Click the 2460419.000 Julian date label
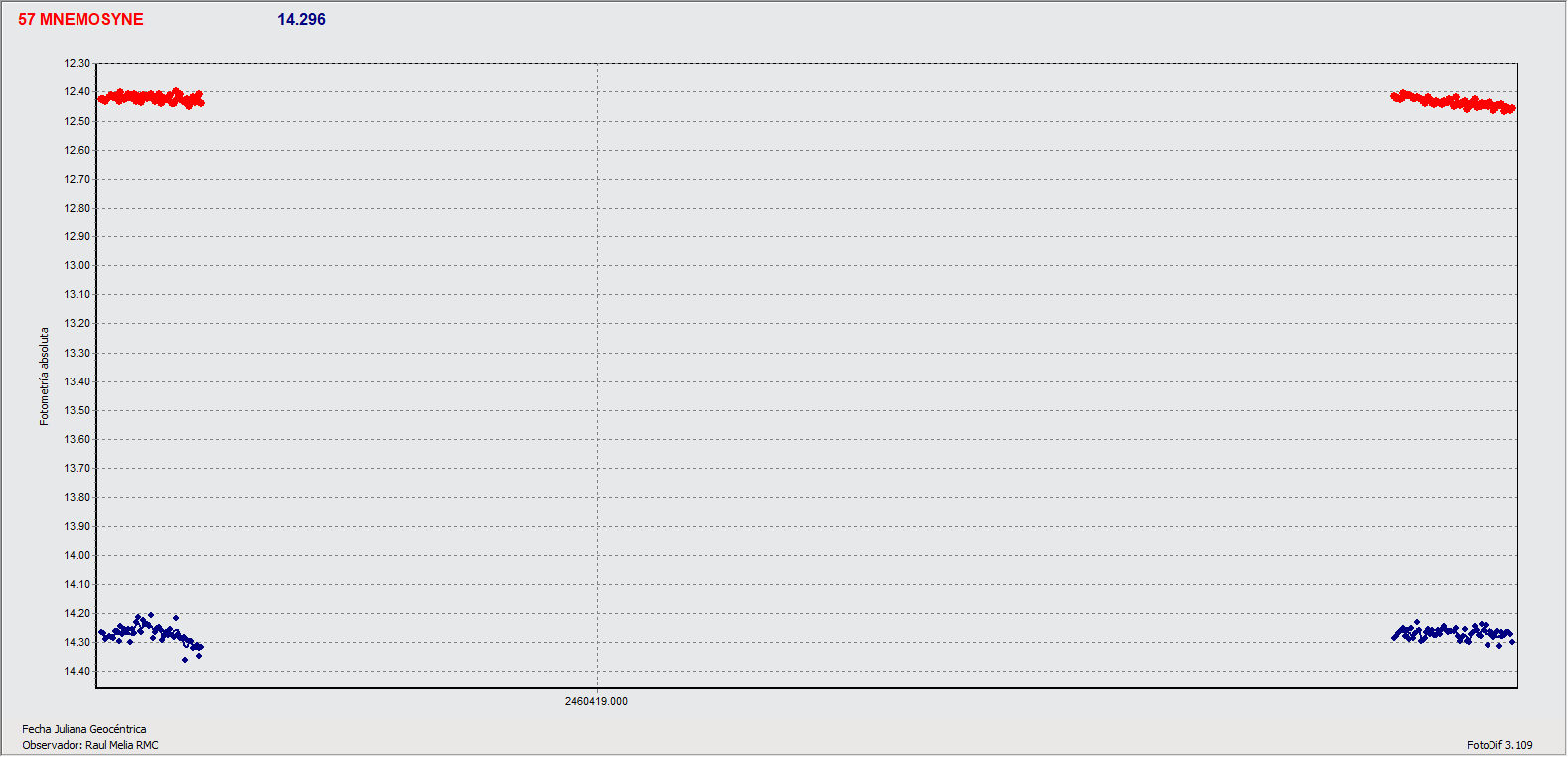Screen dimensions: 1568x757 pos(596,702)
